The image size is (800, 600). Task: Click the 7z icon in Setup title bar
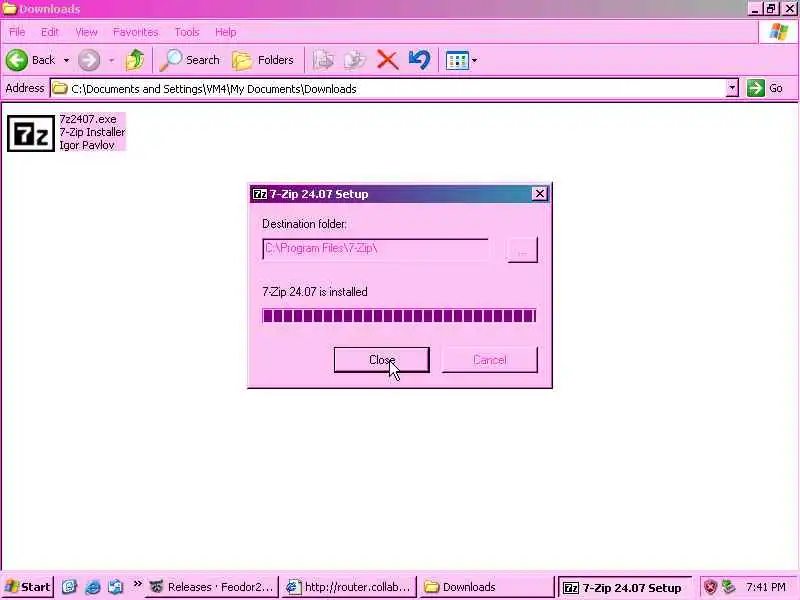(260, 194)
